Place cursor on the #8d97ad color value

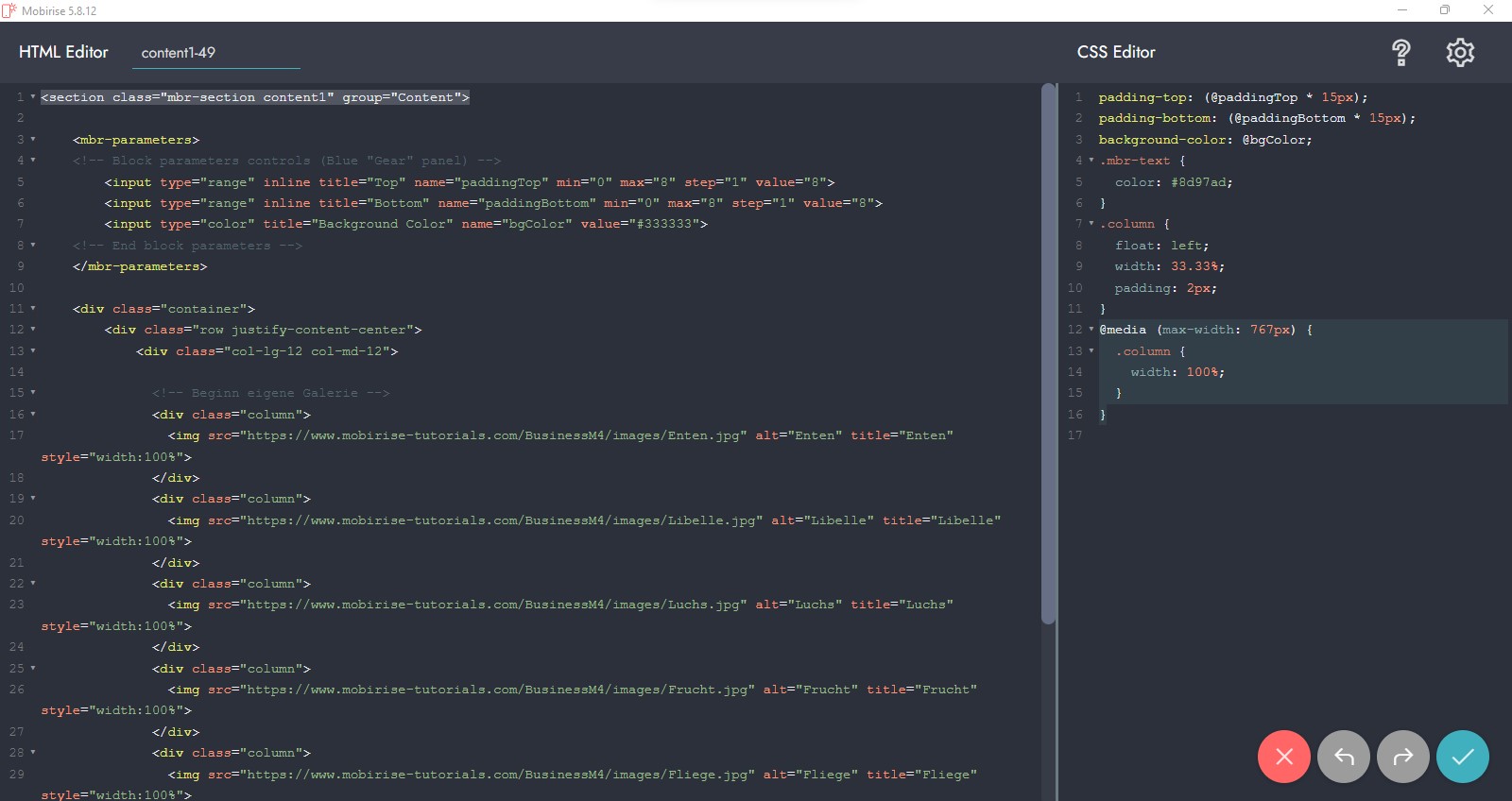point(1200,182)
